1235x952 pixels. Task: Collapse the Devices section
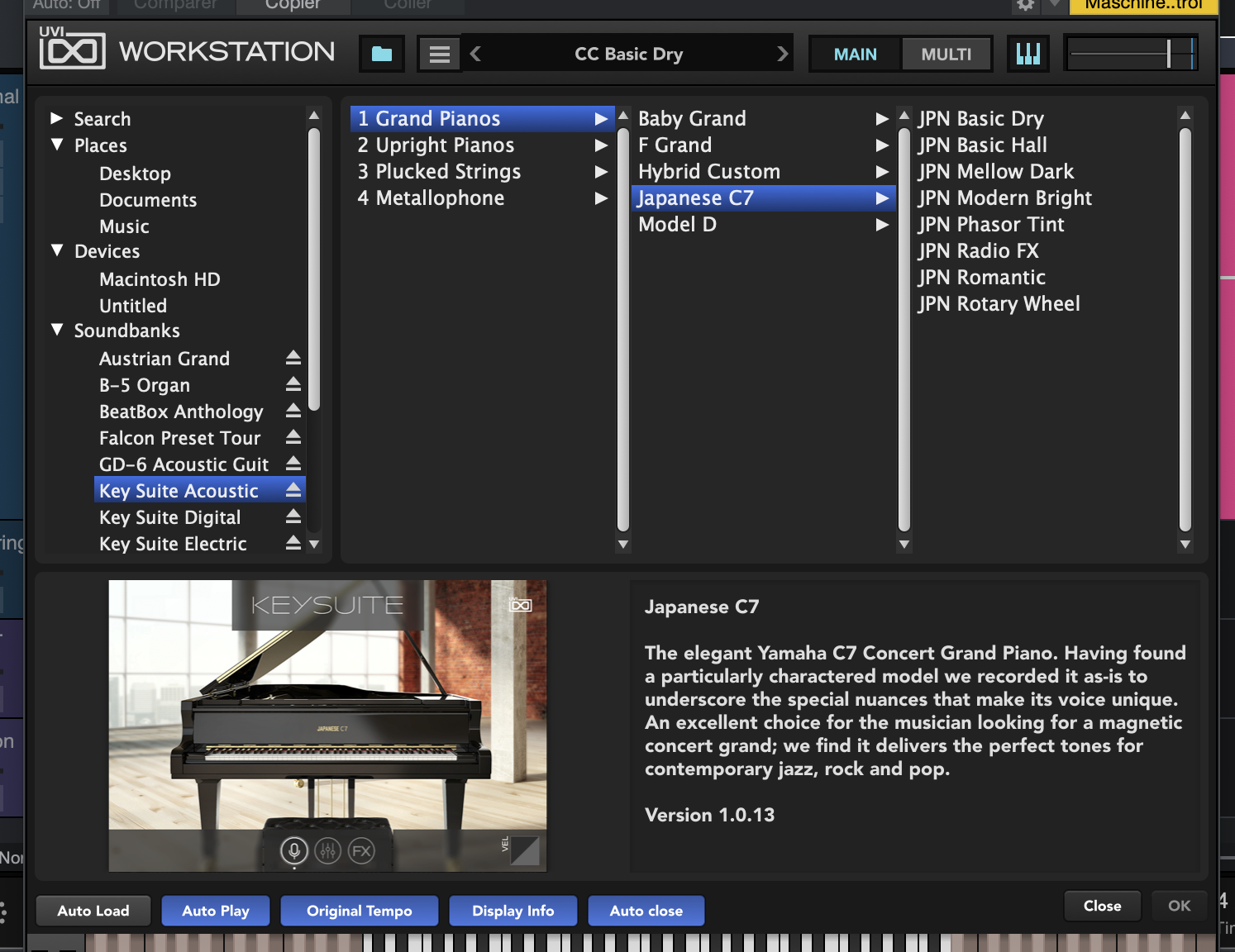57,250
